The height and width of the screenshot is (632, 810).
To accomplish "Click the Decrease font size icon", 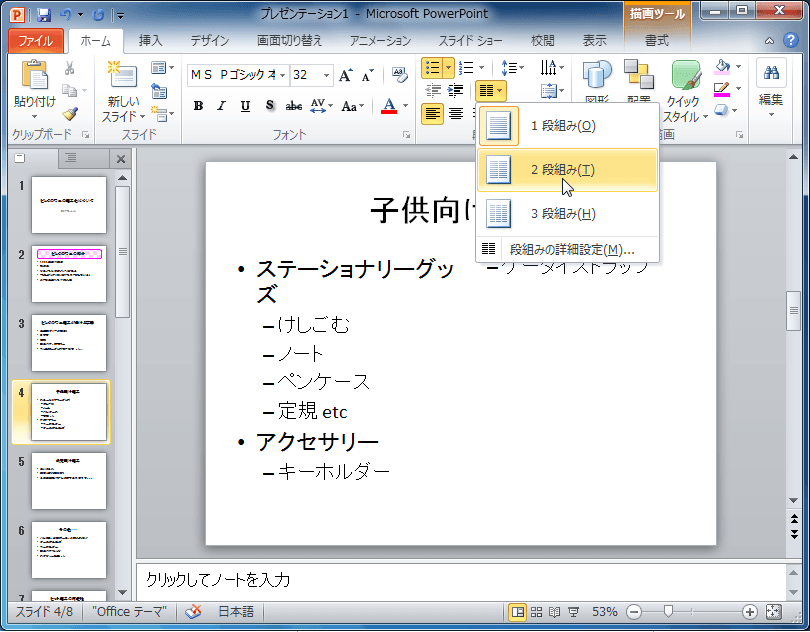I will coord(367,75).
